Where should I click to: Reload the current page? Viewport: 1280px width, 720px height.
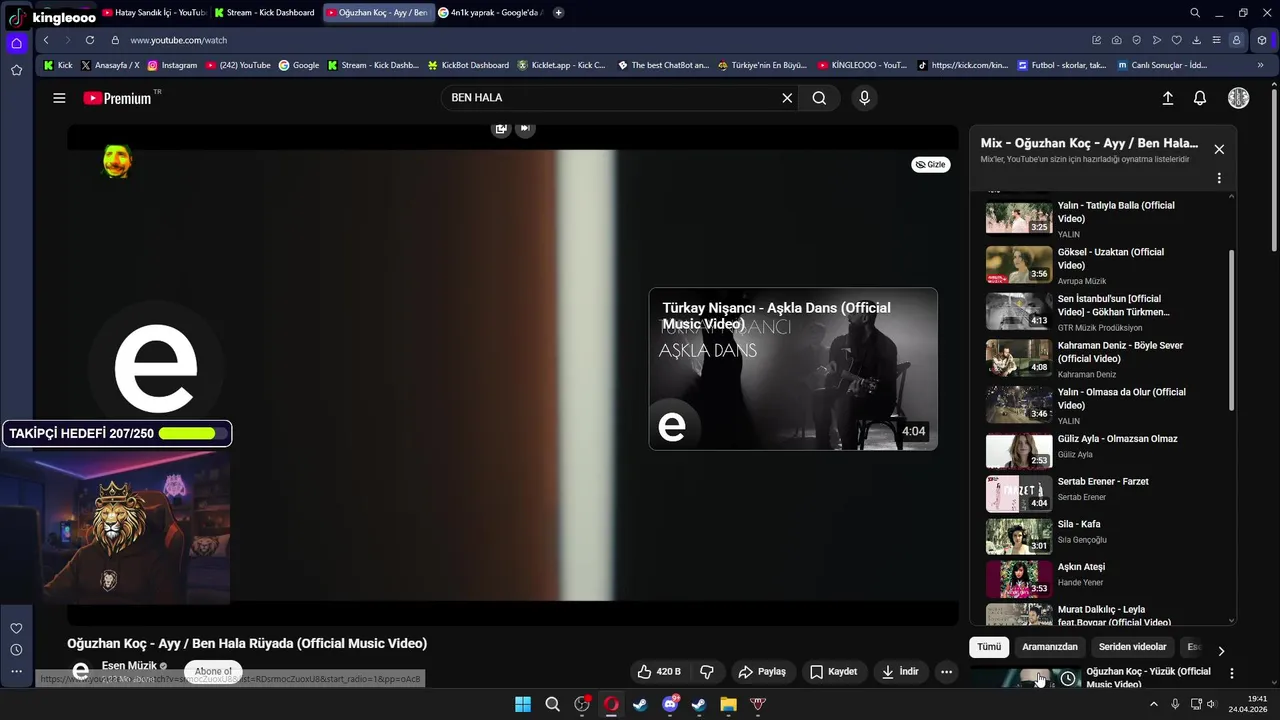(x=90, y=40)
